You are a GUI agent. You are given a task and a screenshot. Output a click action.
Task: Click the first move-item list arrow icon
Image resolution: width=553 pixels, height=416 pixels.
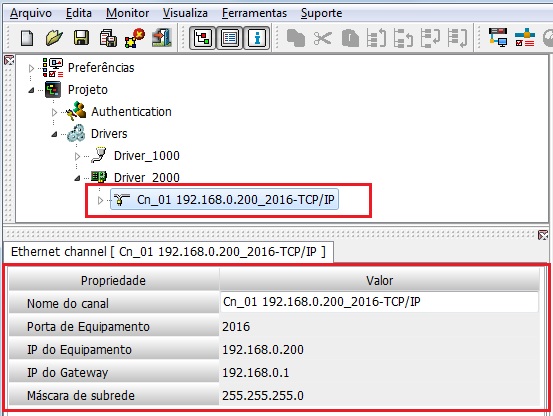[x=376, y=38]
